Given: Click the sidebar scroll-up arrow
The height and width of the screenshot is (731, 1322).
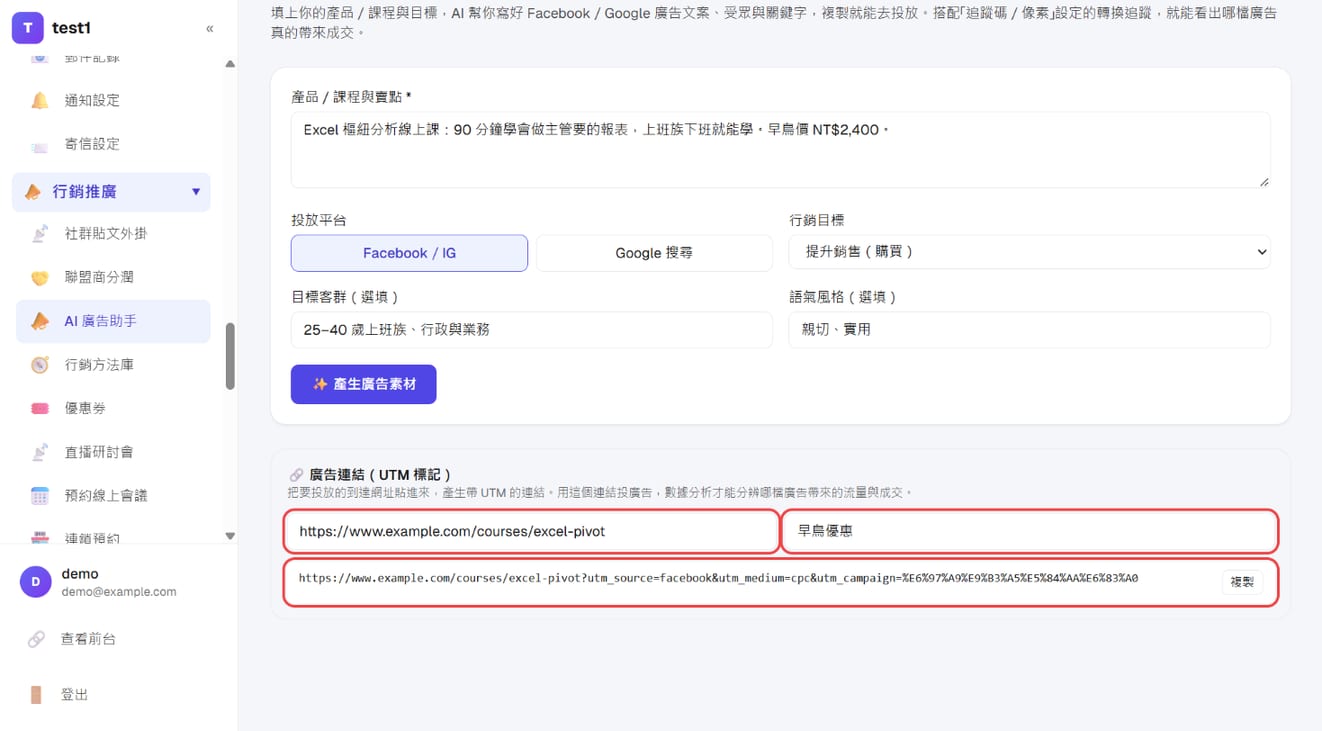Looking at the screenshot, I should (230, 64).
